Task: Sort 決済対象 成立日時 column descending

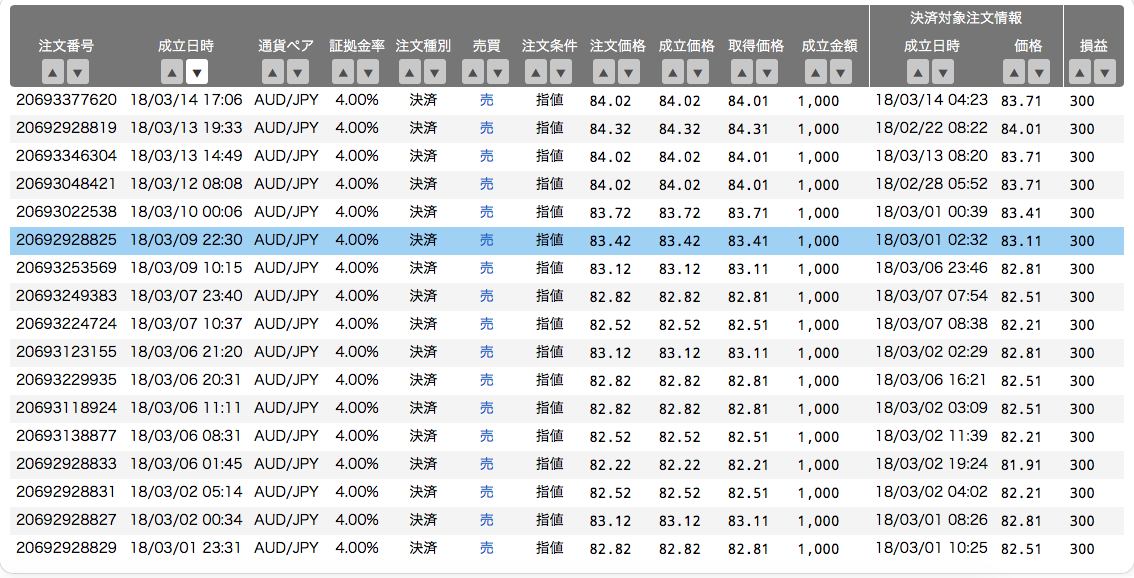Action: (x=942, y=72)
